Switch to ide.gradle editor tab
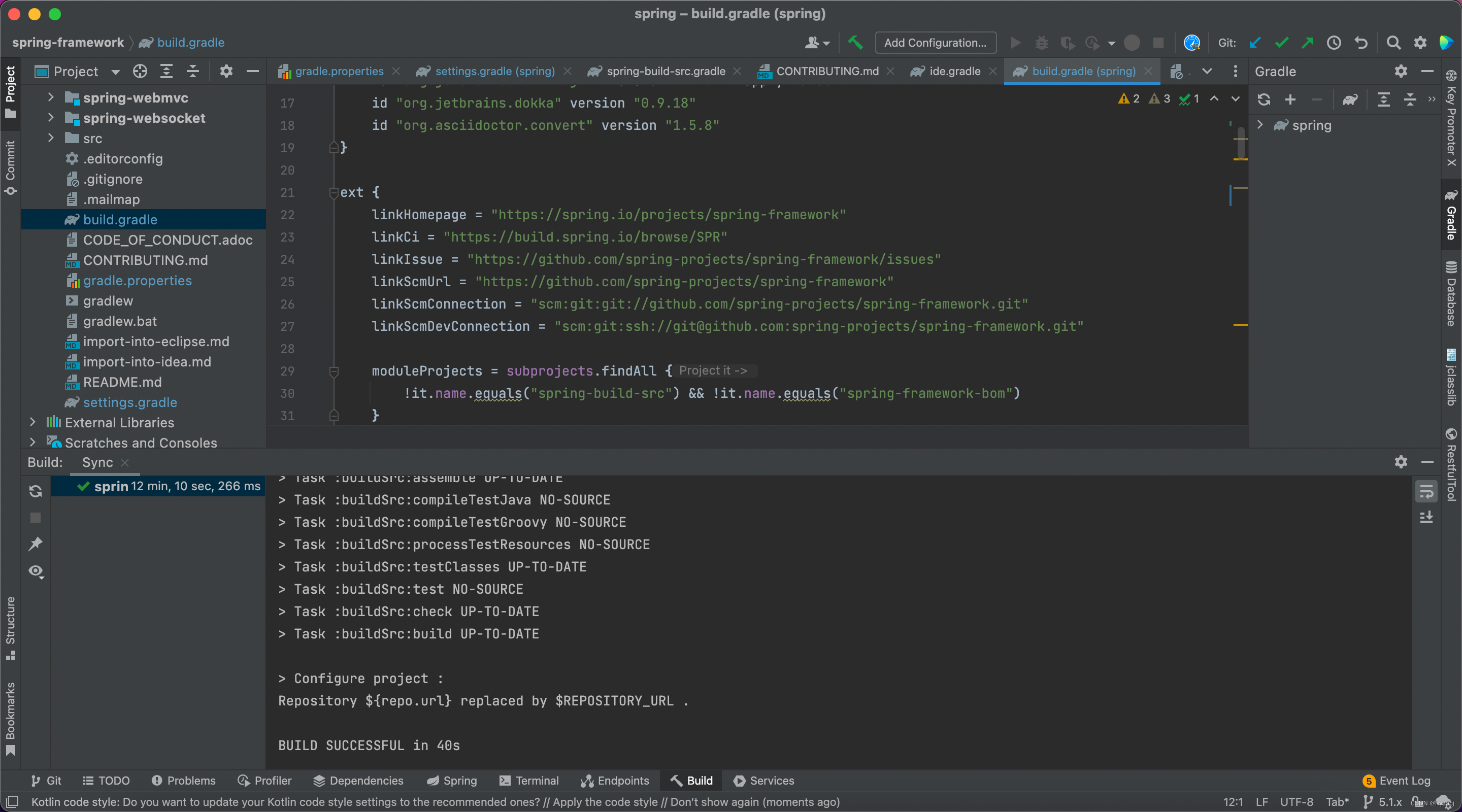 click(953, 71)
